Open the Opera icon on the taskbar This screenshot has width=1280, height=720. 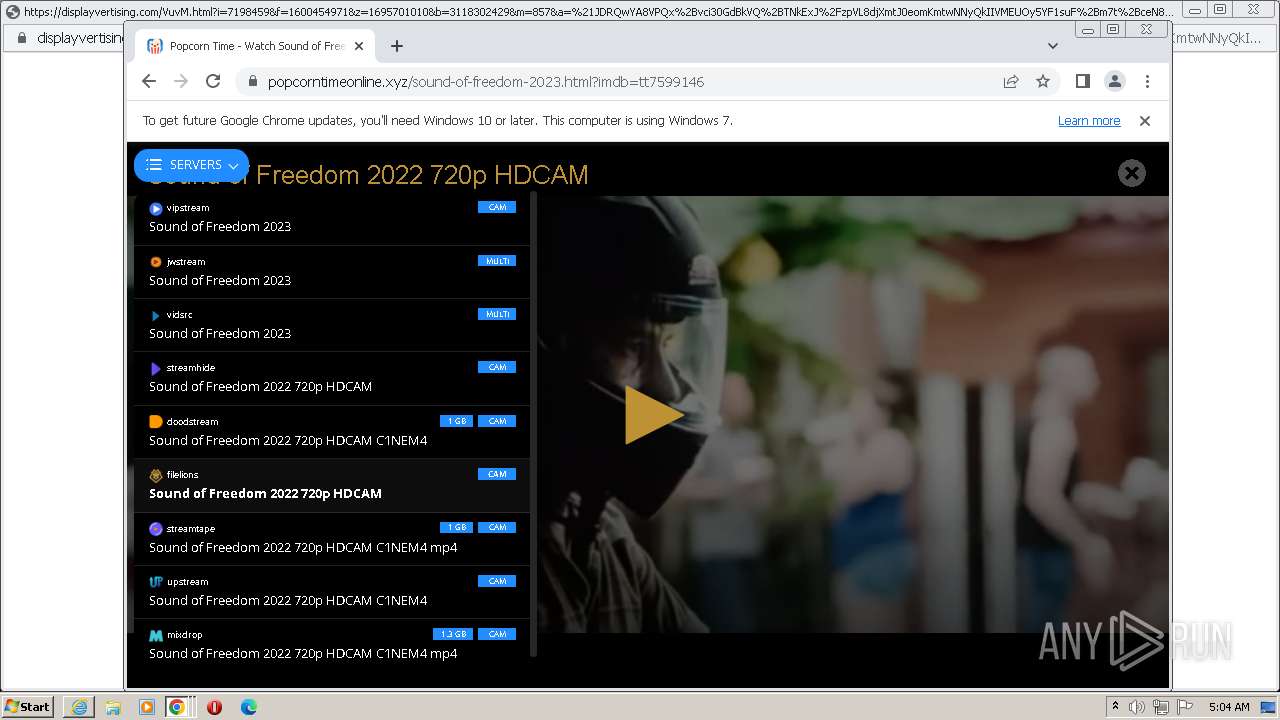click(x=214, y=706)
